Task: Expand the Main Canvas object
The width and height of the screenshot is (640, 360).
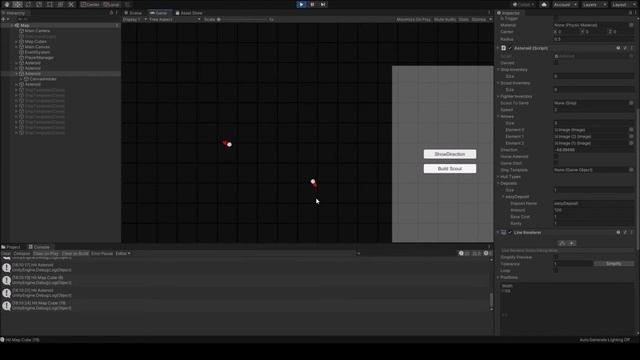Action: tap(16, 47)
